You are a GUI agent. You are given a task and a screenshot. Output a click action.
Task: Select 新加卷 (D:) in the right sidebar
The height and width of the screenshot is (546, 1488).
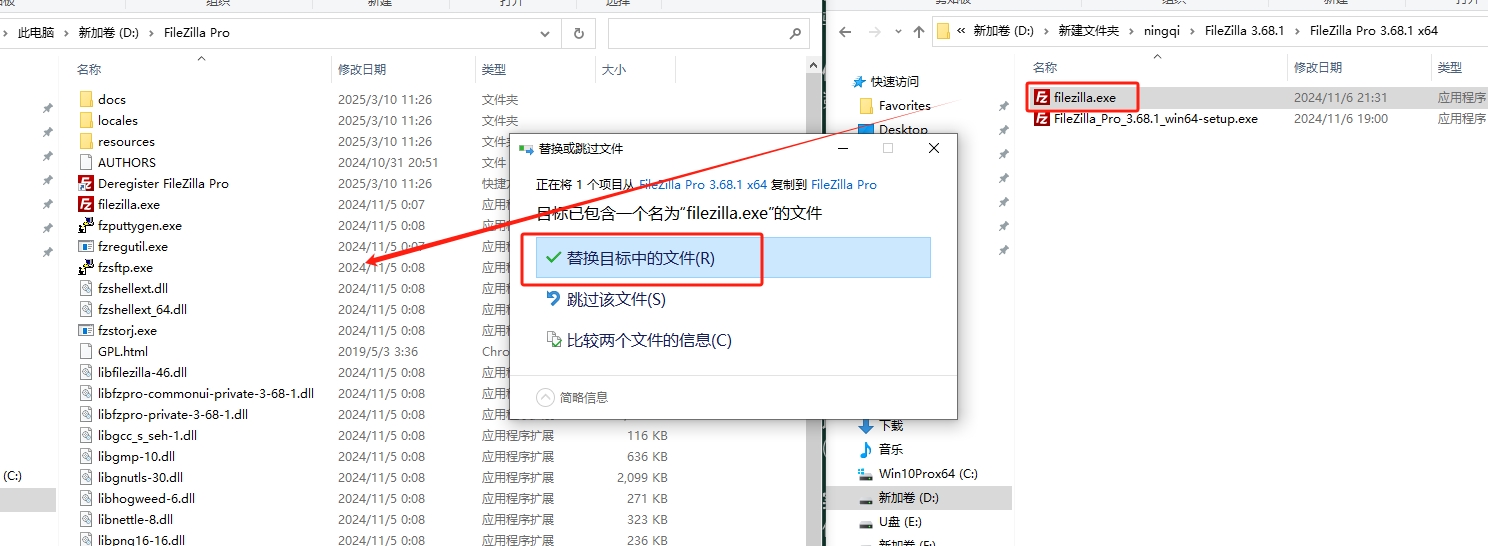[908, 498]
